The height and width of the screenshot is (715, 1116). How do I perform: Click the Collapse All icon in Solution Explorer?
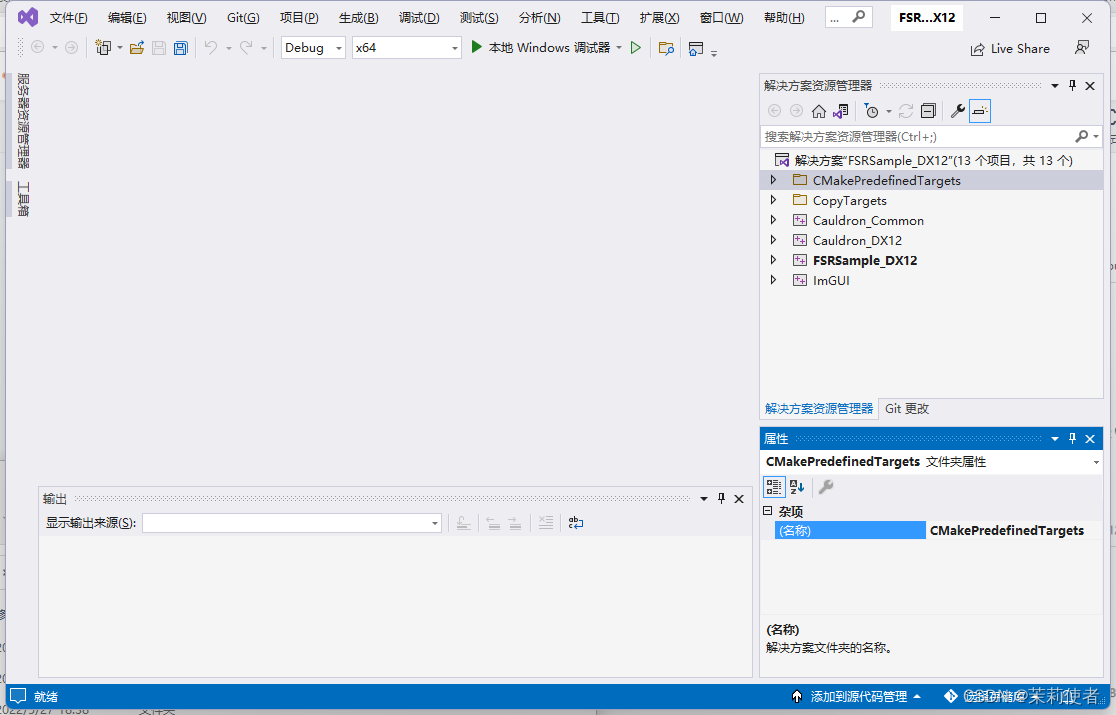pos(928,111)
